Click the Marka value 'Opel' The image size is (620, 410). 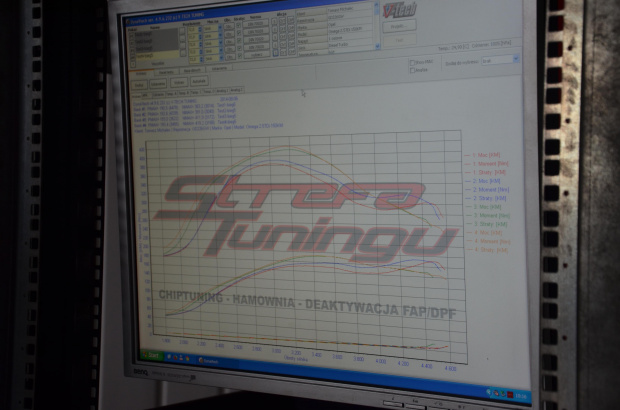pos(351,24)
